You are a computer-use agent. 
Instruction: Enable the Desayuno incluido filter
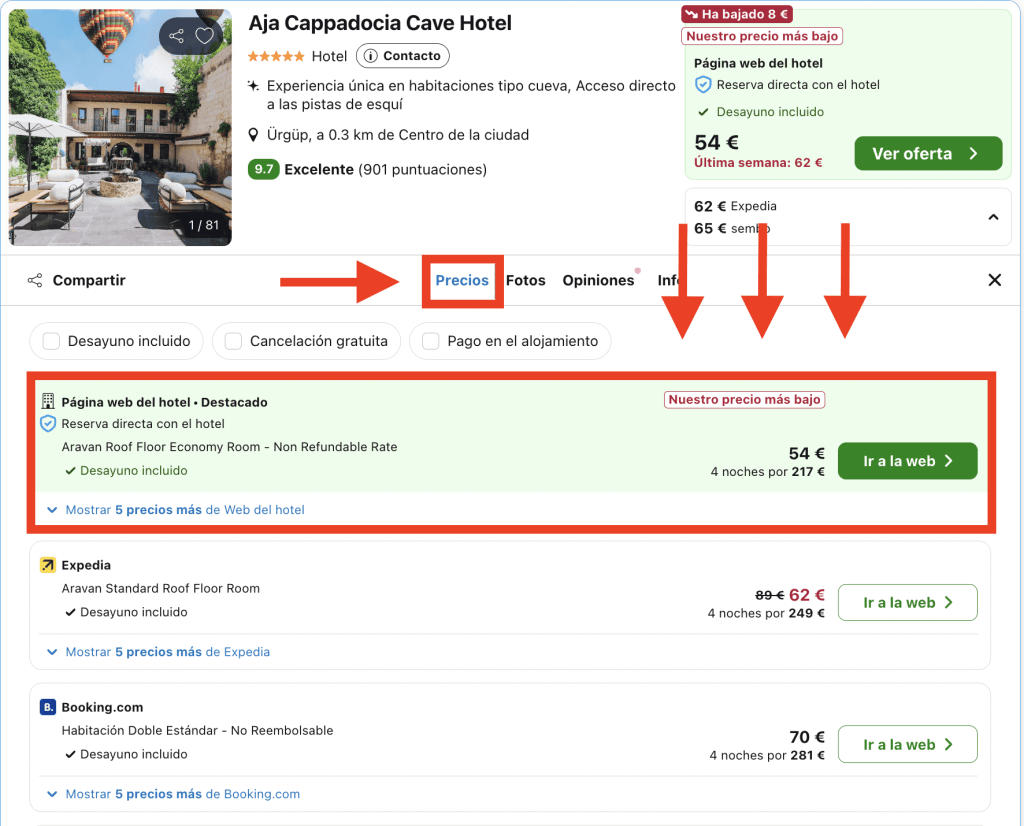[51, 342]
